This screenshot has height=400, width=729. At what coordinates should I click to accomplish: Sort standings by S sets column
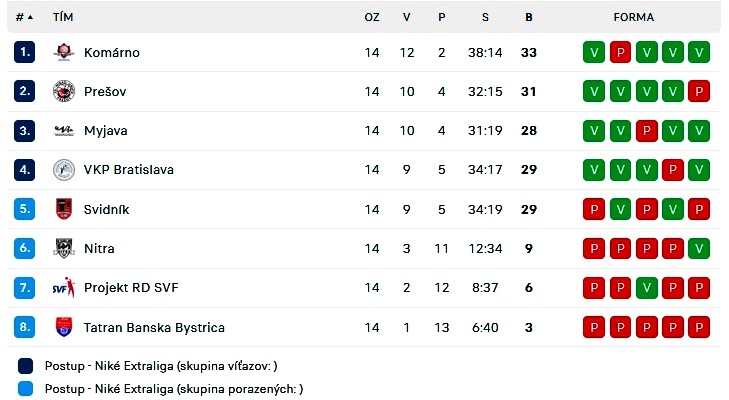485,17
